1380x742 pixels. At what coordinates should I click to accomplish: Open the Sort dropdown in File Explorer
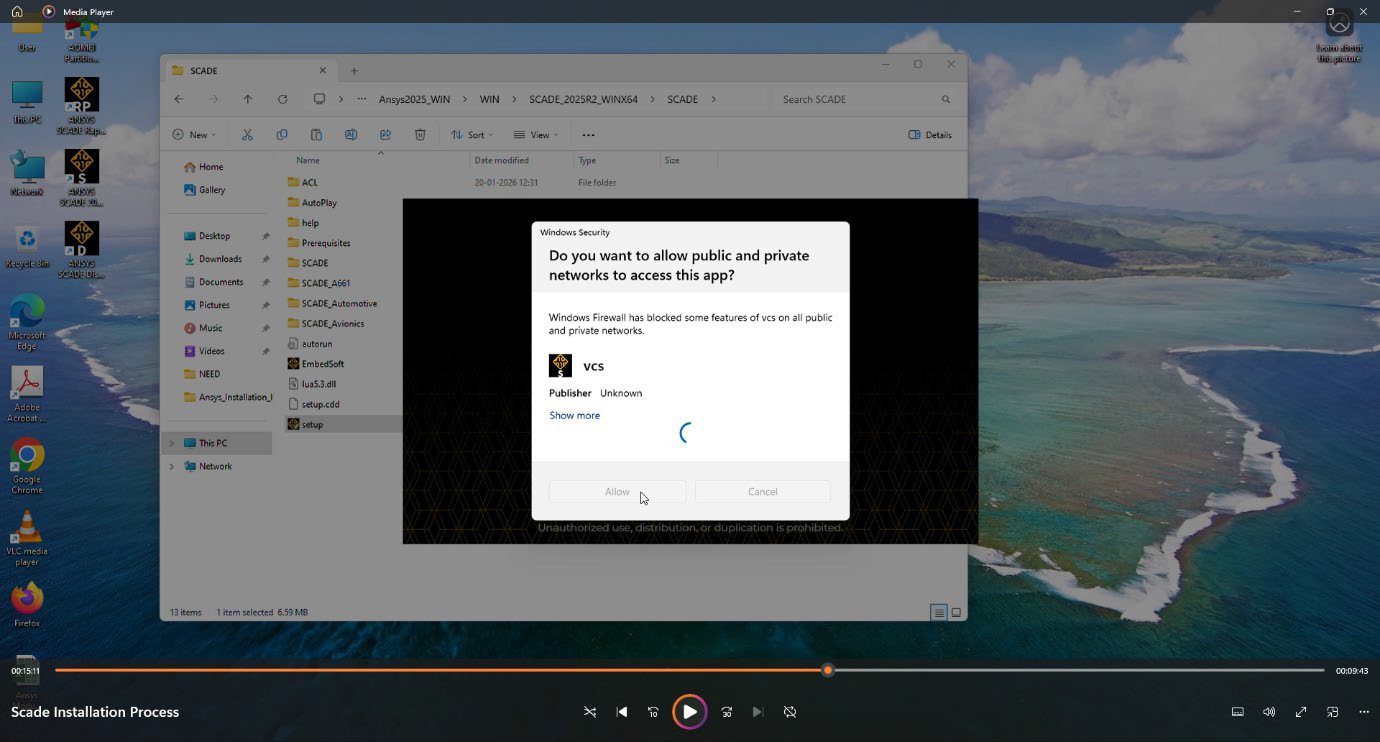point(471,135)
